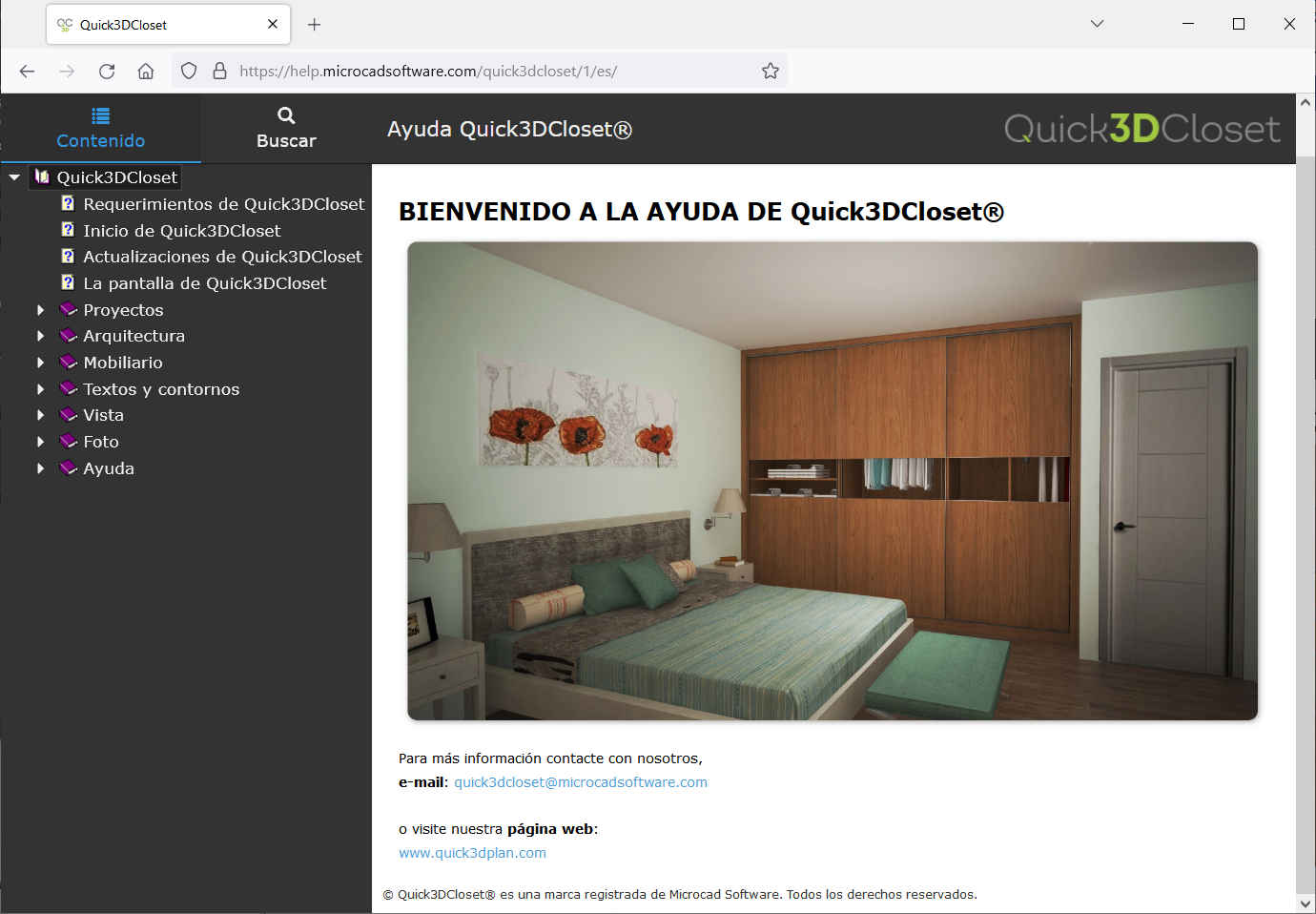The image size is (1316, 914).
Task: Click the purple book icon beside Ayuda
Action: 69,467
